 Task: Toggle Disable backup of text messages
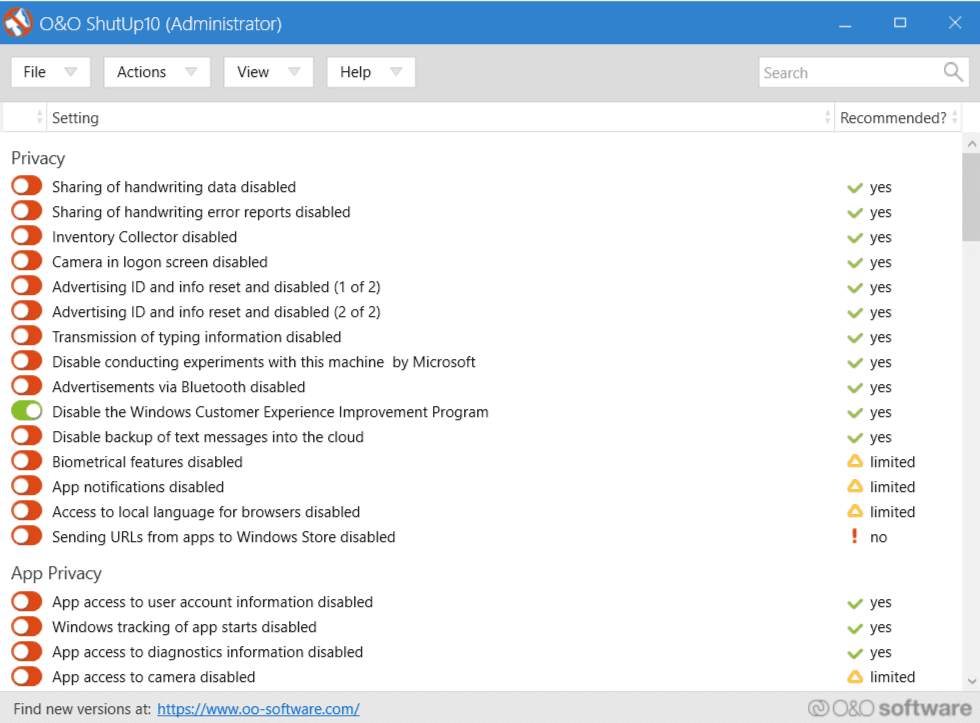[x=26, y=436]
